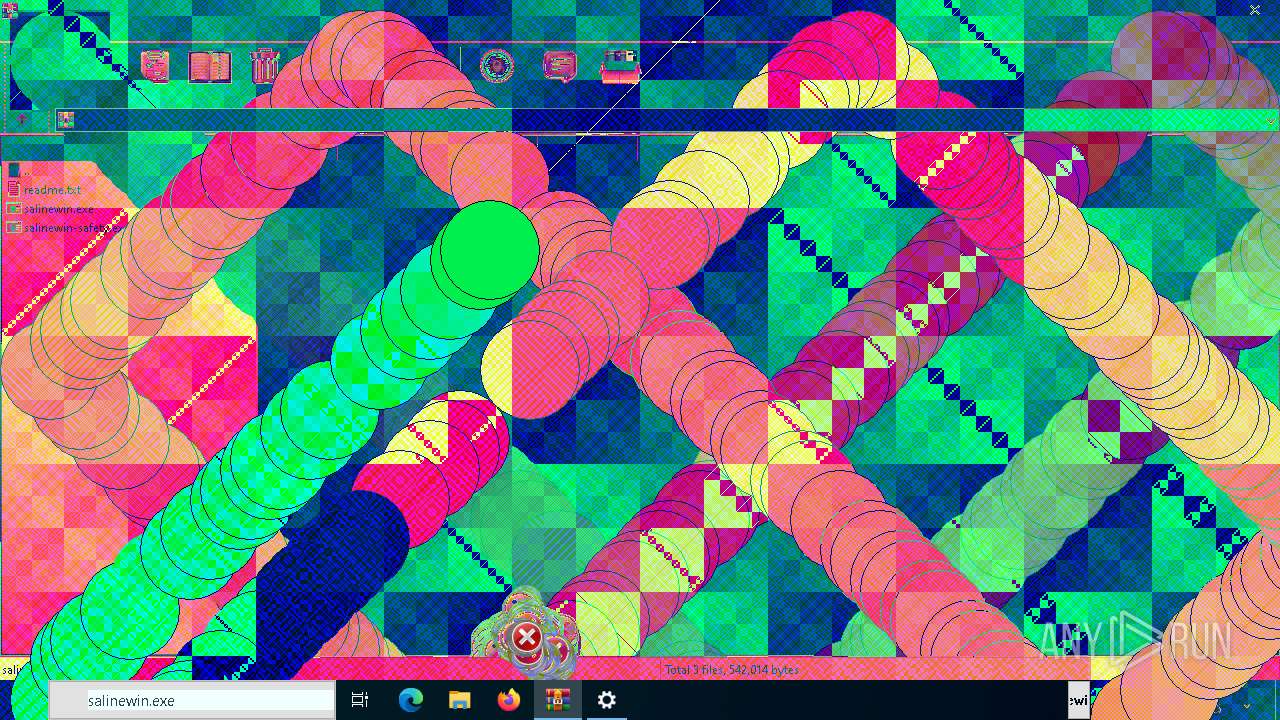
Task: Open File Explorer from the taskbar
Action: point(459,700)
